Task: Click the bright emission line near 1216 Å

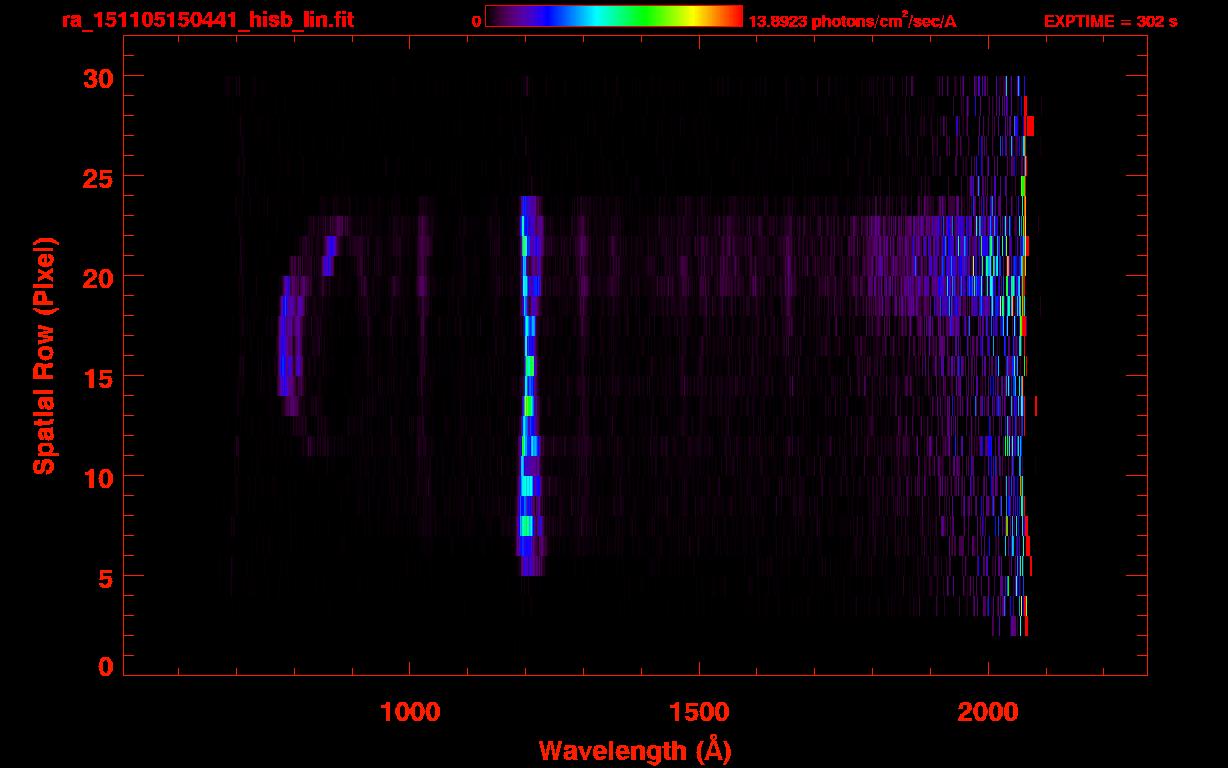Action: click(529, 385)
